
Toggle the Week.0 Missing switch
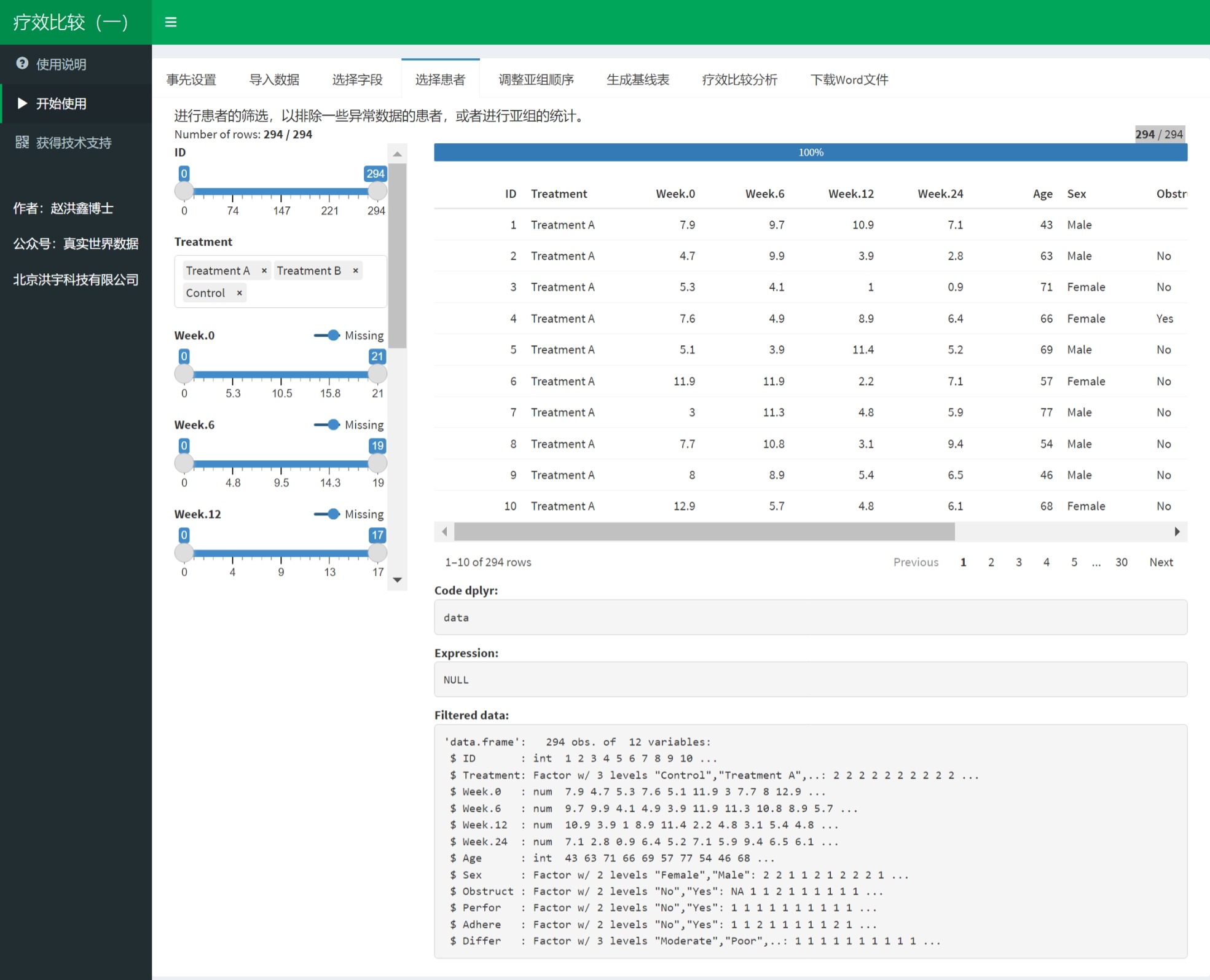tap(327, 335)
